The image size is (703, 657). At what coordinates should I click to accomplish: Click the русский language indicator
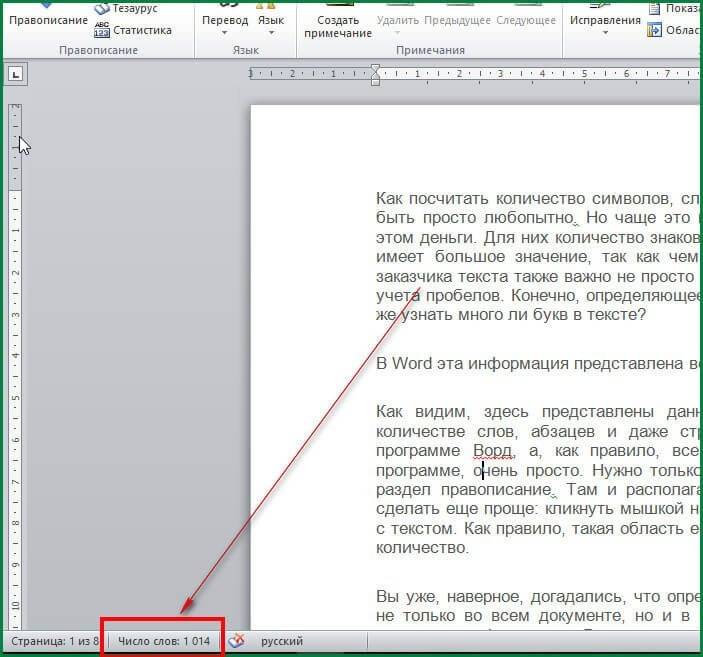pos(282,641)
